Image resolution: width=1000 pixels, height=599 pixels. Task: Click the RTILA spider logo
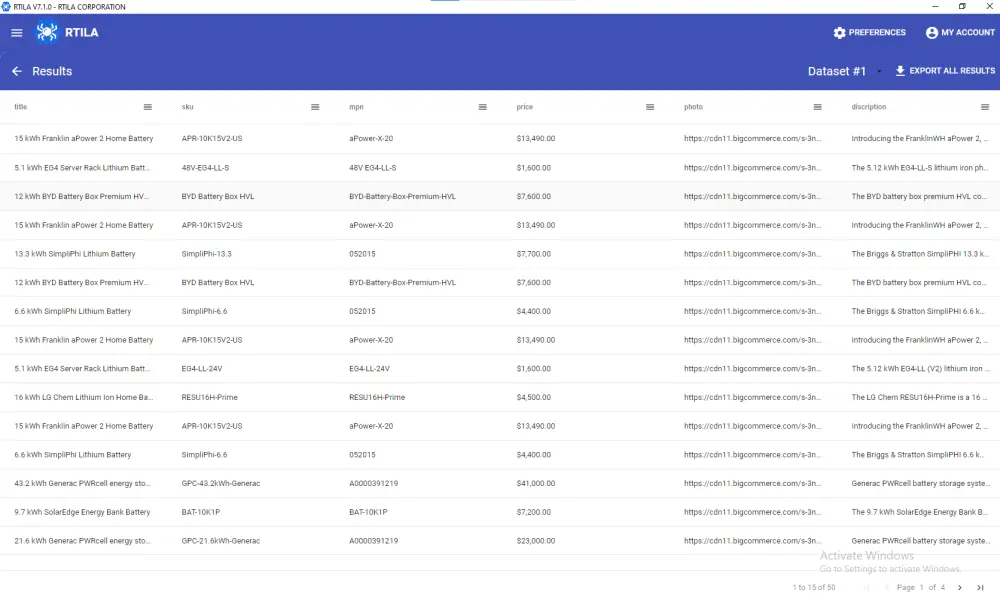tap(47, 32)
